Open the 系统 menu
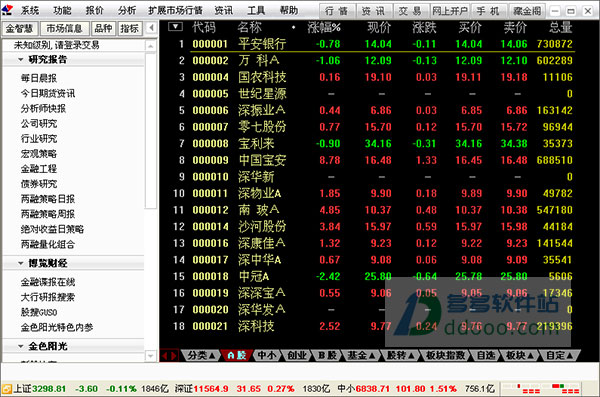Viewport: 600px width, 397px height. coord(30,10)
